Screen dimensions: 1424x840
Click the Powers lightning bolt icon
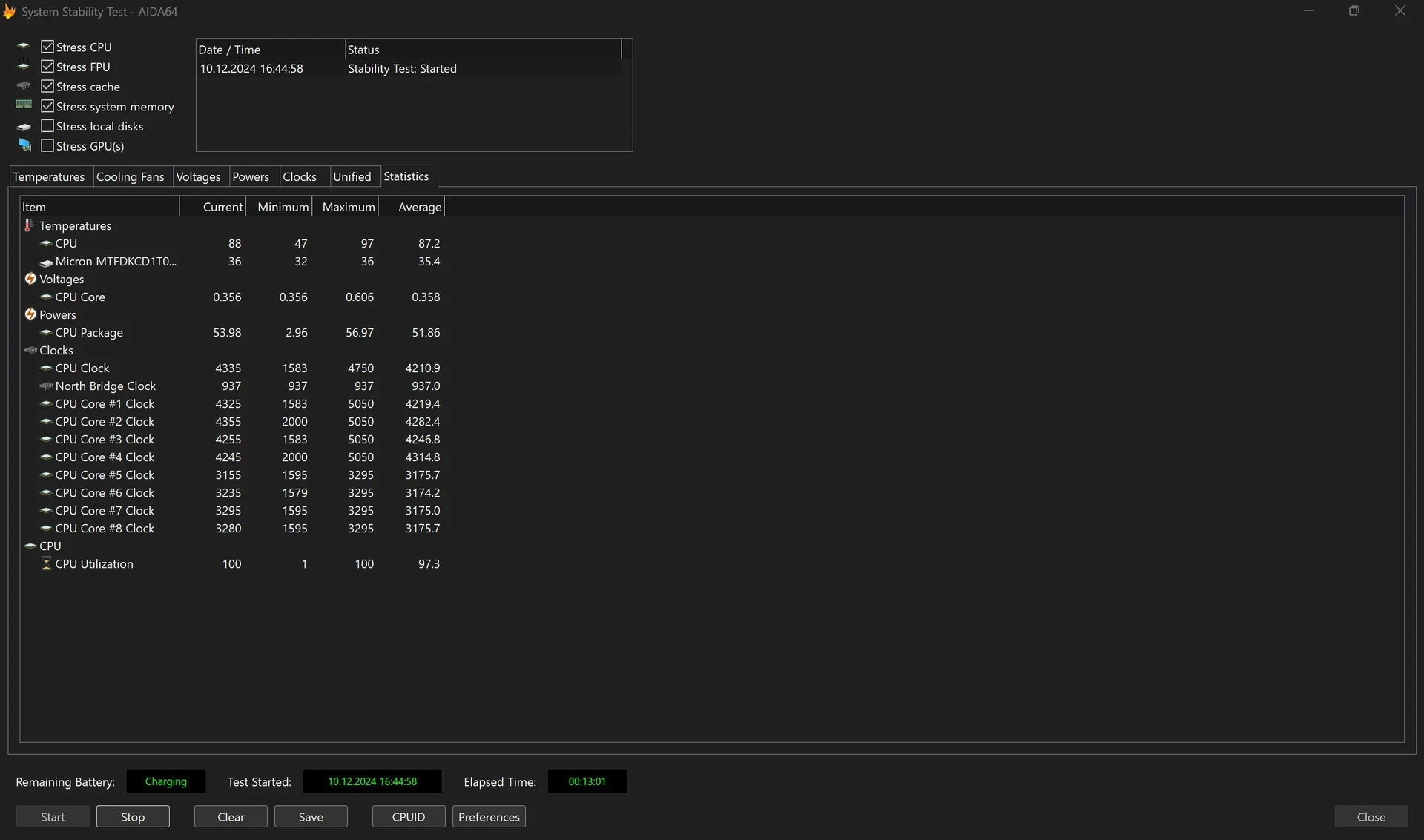pos(30,314)
